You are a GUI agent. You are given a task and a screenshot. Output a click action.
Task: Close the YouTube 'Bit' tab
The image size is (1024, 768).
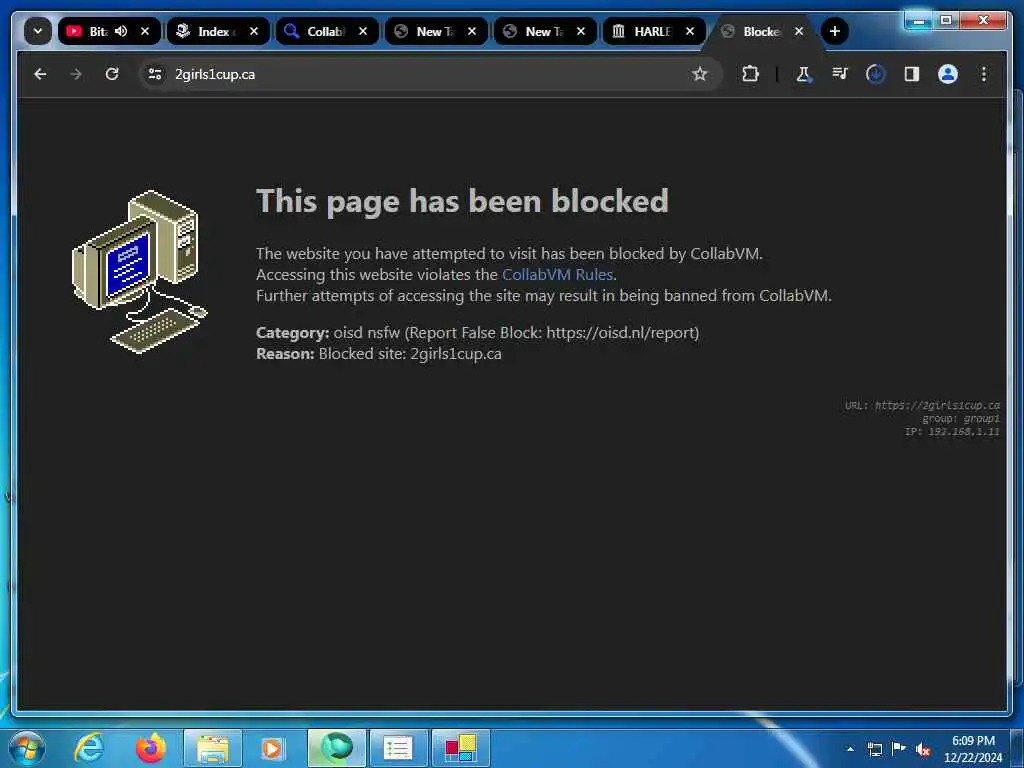145,31
